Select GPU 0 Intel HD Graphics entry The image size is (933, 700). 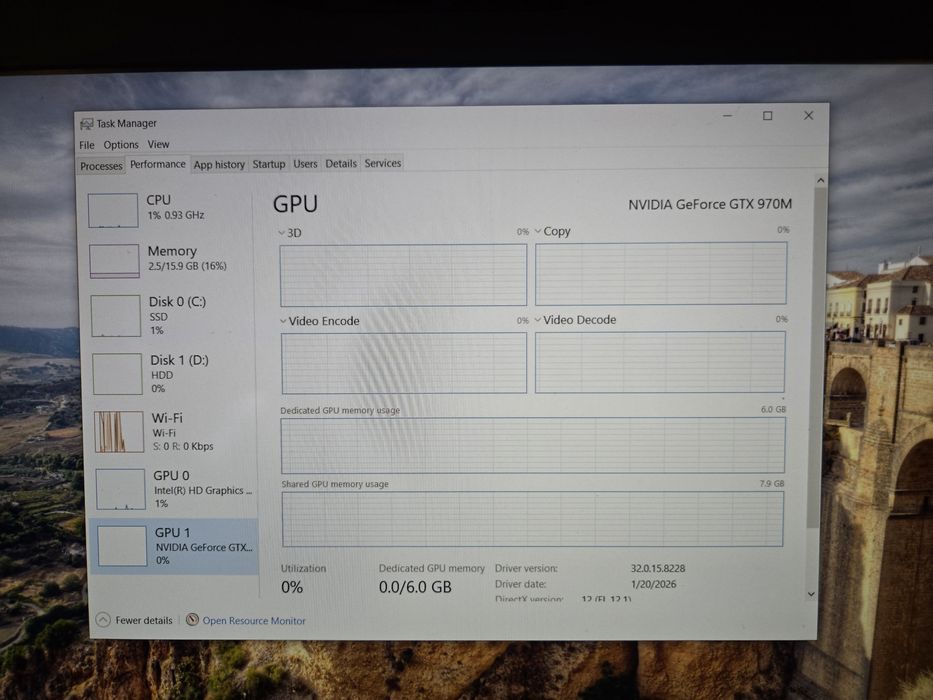coord(175,489)
